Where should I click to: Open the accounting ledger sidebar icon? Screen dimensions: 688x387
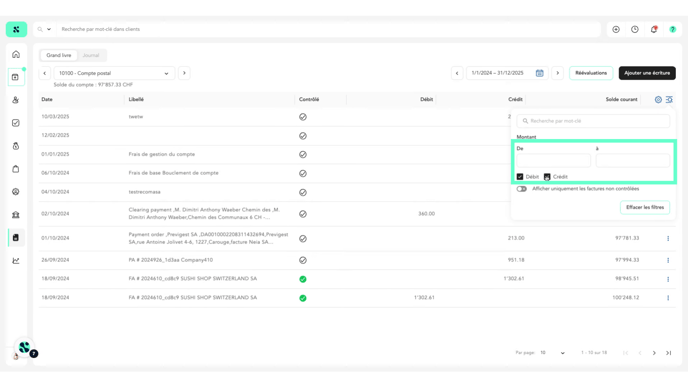coord(16,237)
